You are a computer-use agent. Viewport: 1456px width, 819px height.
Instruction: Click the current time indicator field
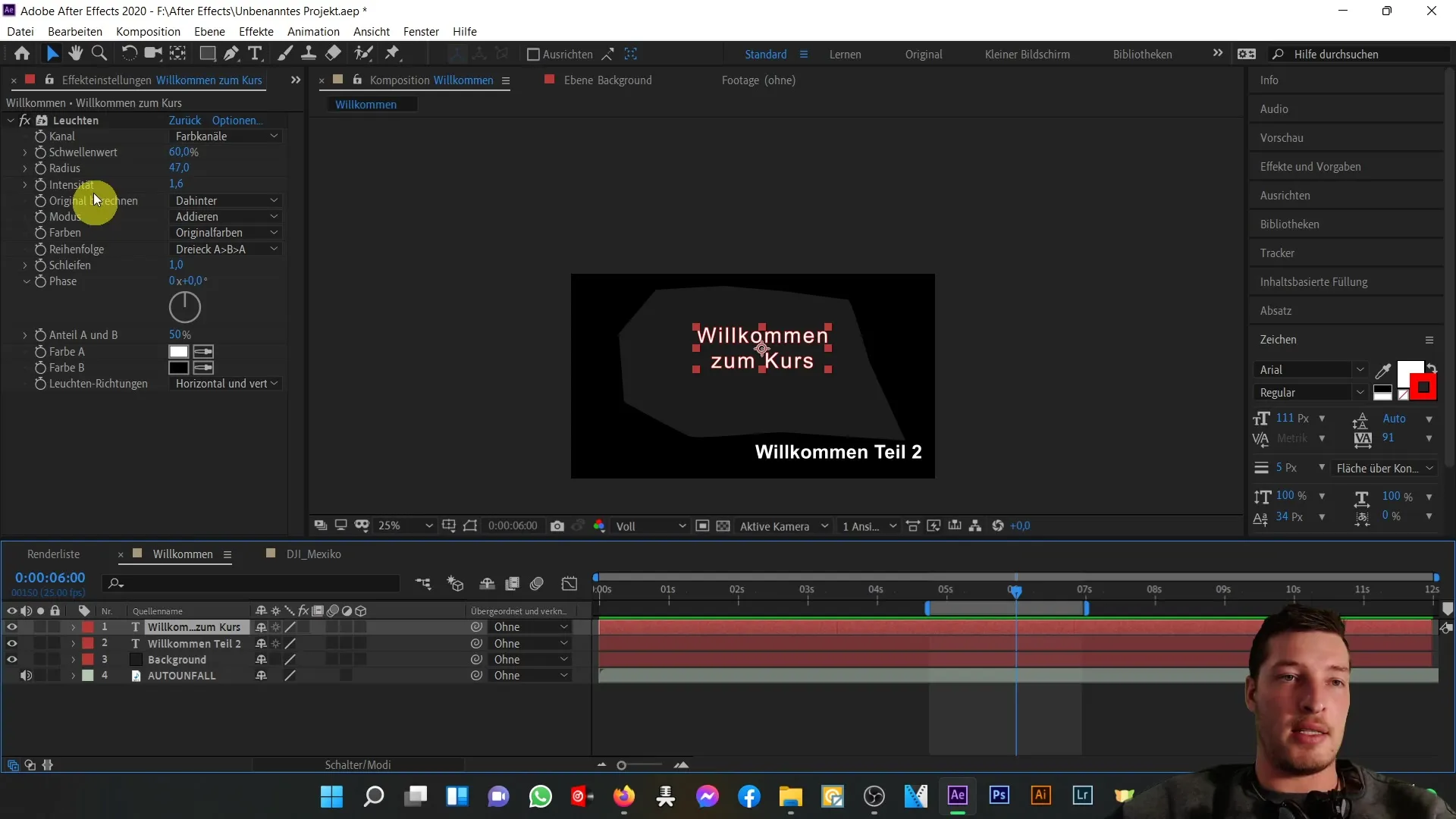(49, 577)
